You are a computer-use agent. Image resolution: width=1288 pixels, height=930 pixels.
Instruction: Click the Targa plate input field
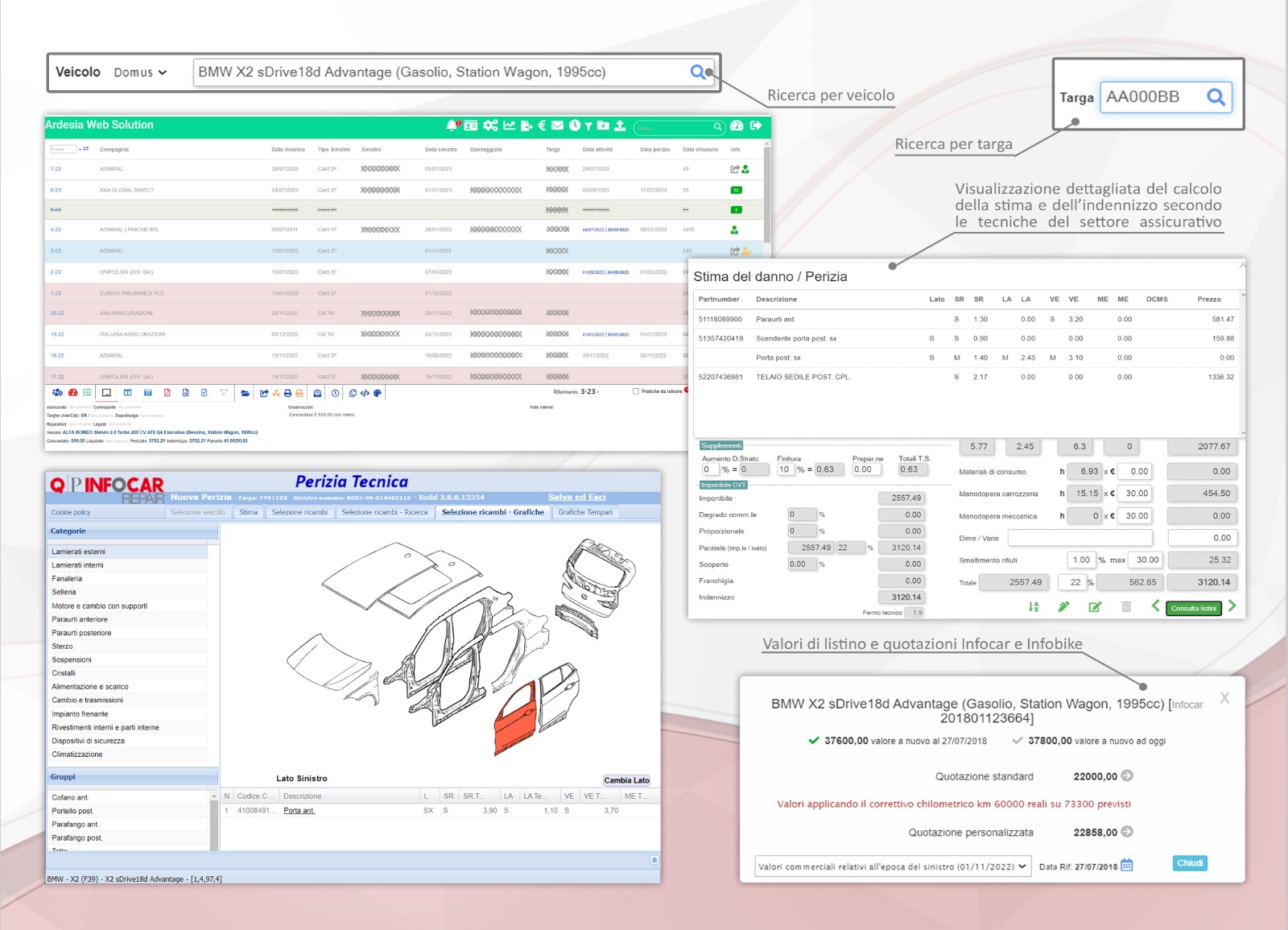tap(1153, 97)
